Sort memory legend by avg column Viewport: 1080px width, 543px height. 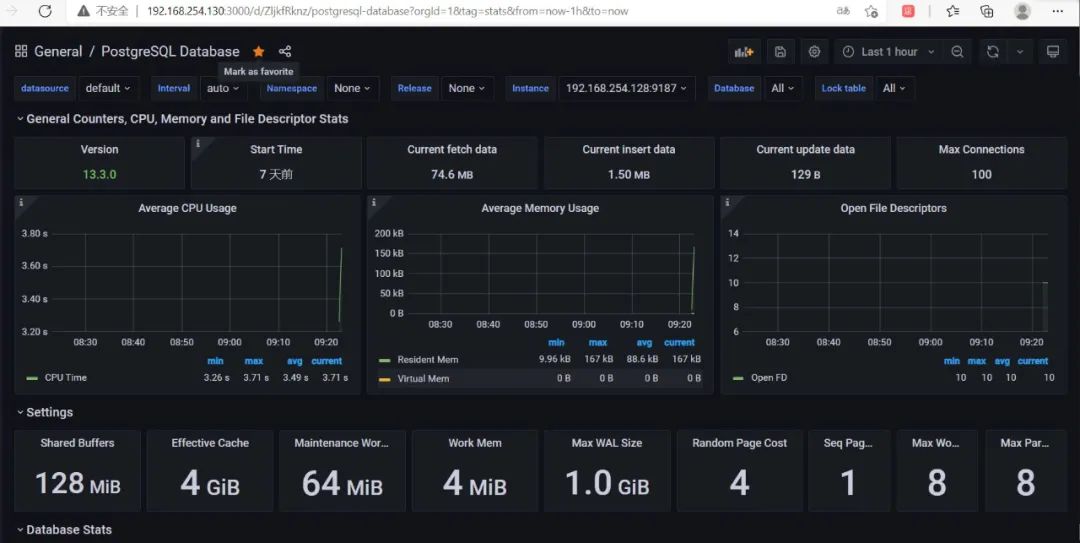644,342
